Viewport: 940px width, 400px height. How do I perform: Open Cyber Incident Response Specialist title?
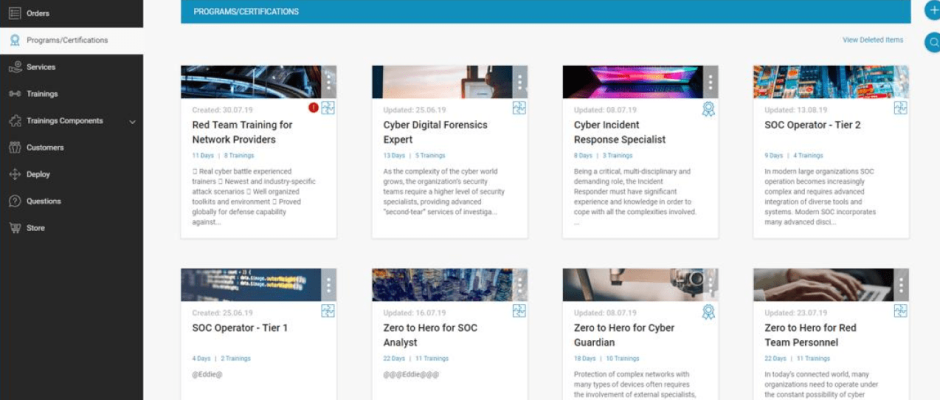pyautogui.click(x=620, y=133)
